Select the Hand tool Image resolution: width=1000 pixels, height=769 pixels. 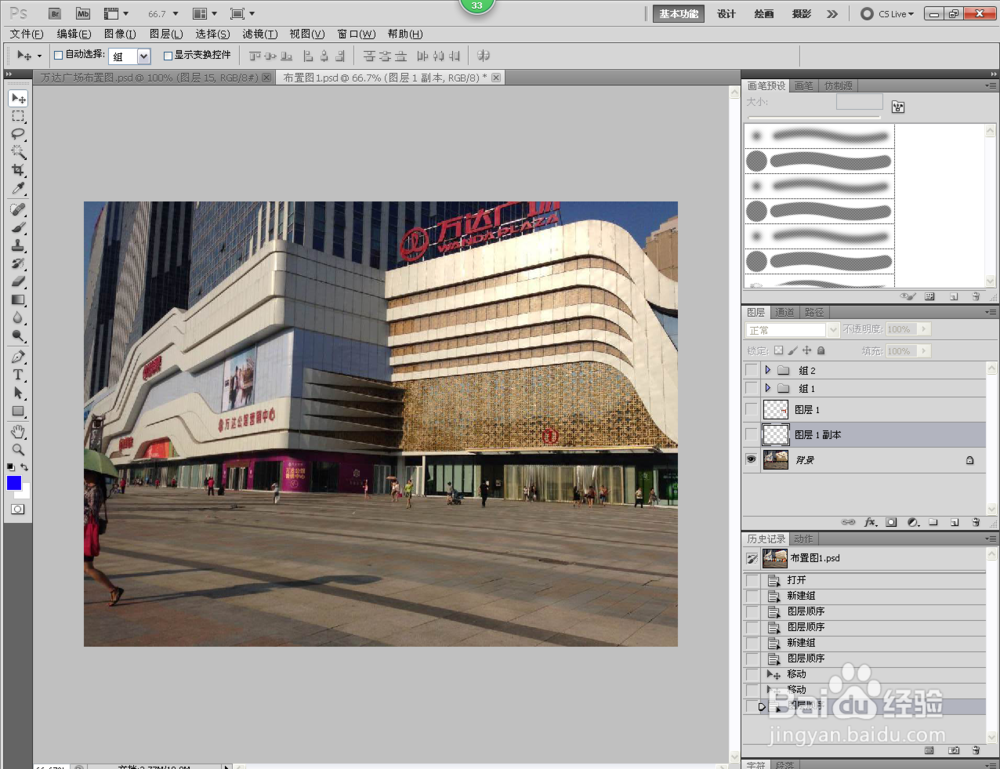[x=18, y=432]
